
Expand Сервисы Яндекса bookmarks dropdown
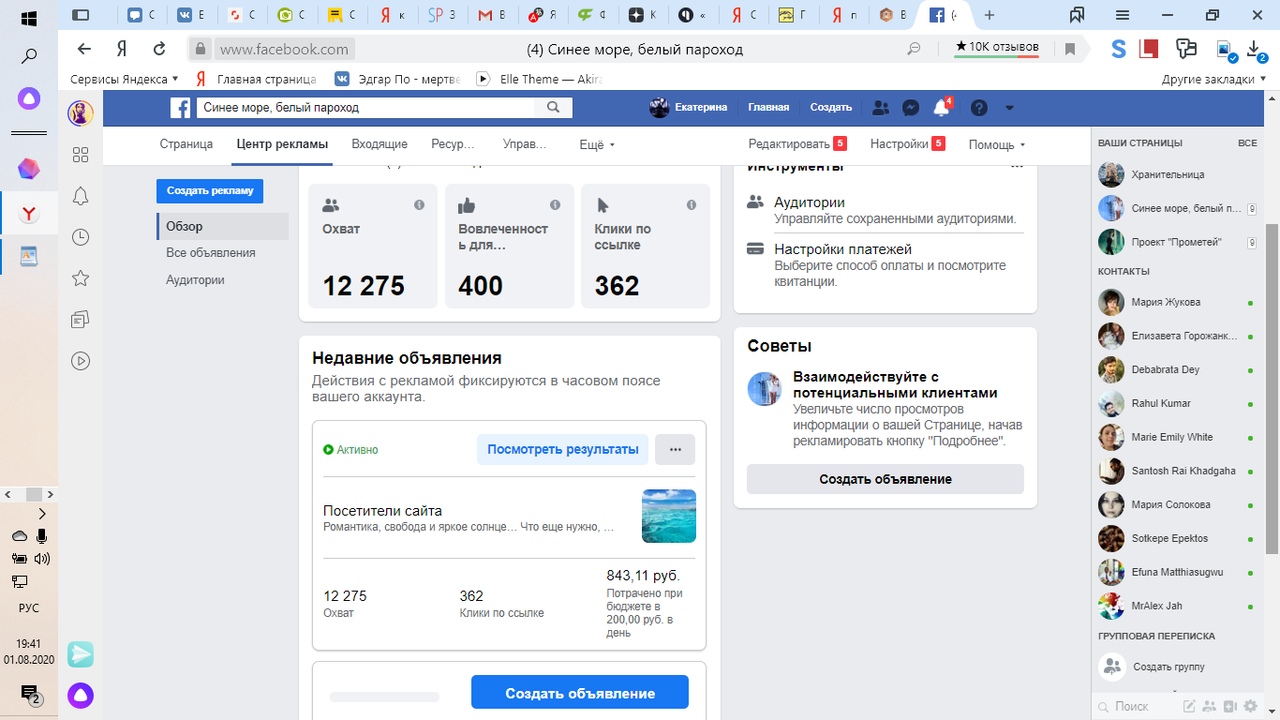[124, 79]
